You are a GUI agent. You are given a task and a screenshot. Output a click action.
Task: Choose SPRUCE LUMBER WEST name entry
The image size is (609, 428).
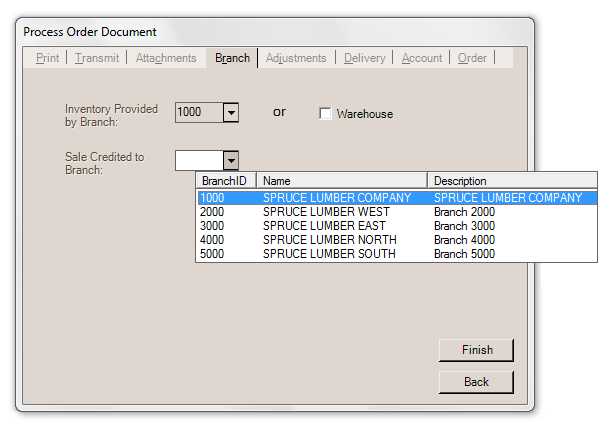(x=326, y=212)
